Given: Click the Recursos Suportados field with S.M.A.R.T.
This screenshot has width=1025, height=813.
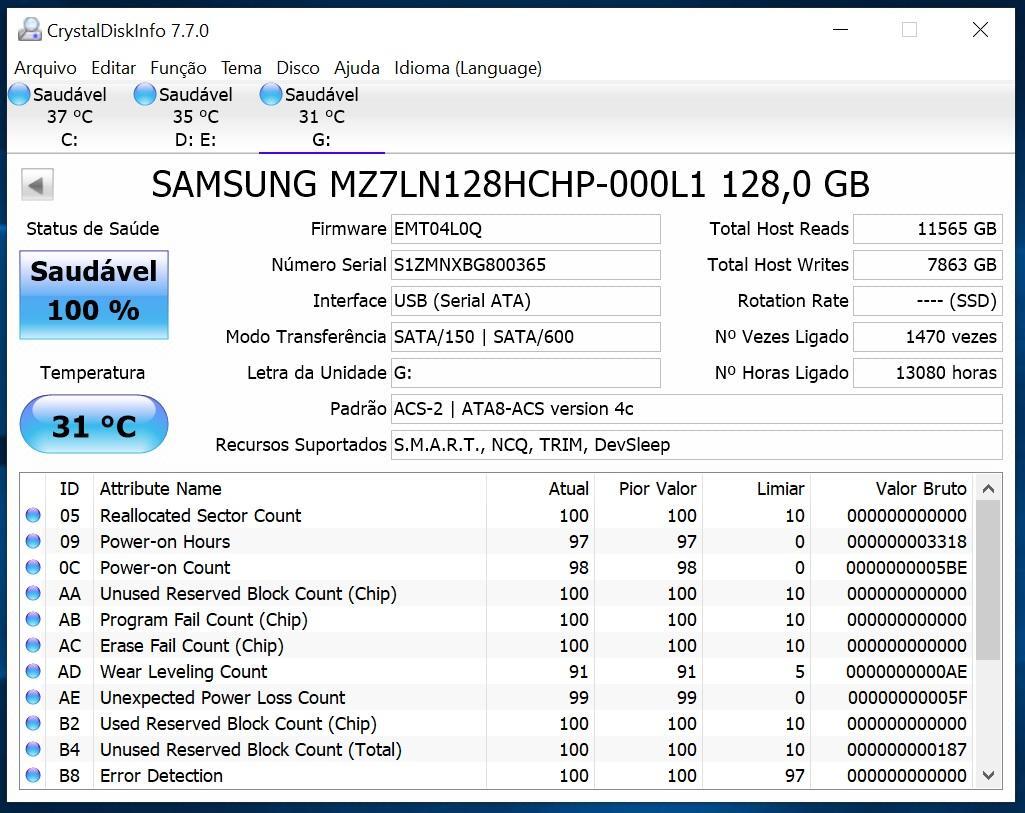Looking at the screenshot, I should (x=697, y=445).
